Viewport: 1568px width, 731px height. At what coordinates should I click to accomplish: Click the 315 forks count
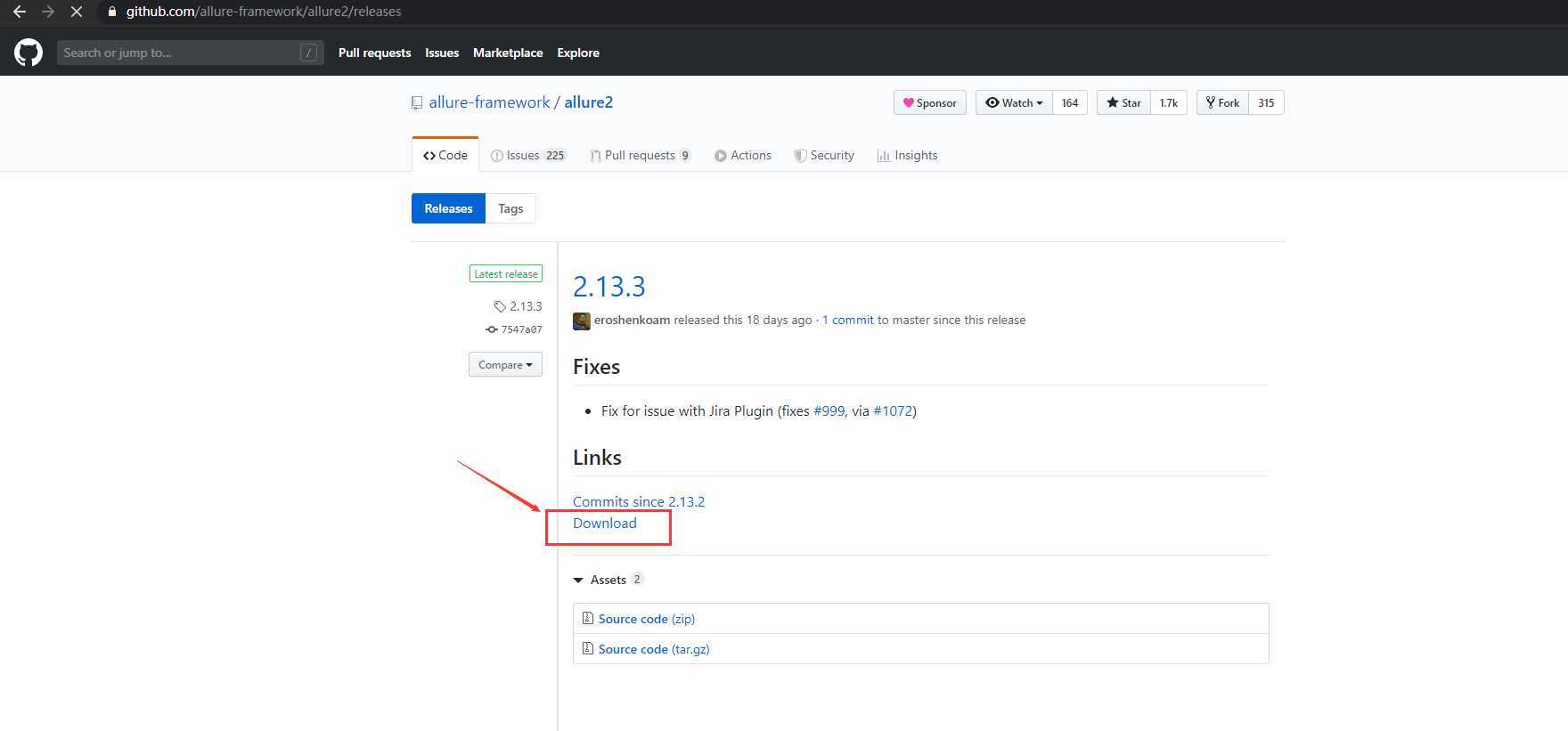point(1266,102)
